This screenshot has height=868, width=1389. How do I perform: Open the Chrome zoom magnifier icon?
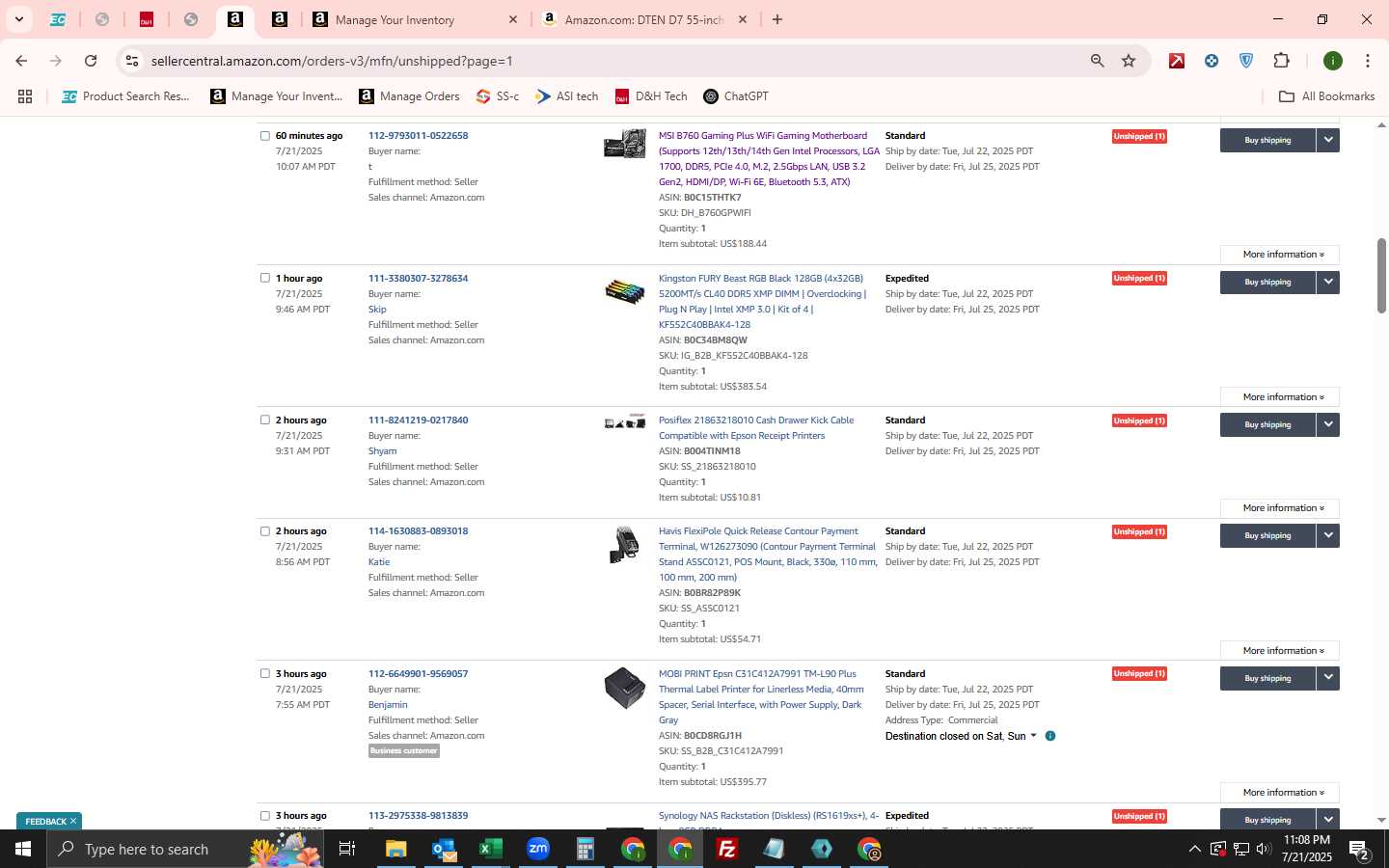click(1097, 61)
